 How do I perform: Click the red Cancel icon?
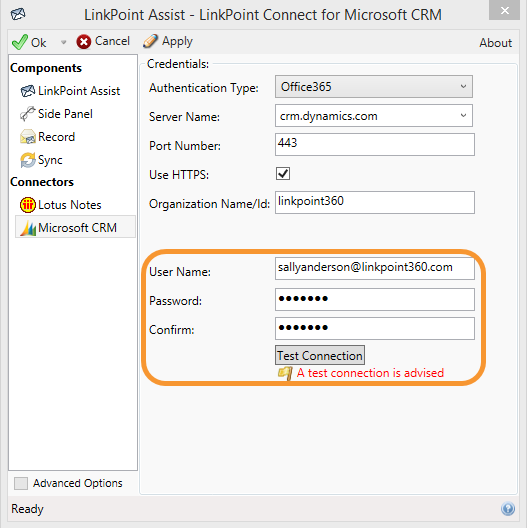coord(84,42)
